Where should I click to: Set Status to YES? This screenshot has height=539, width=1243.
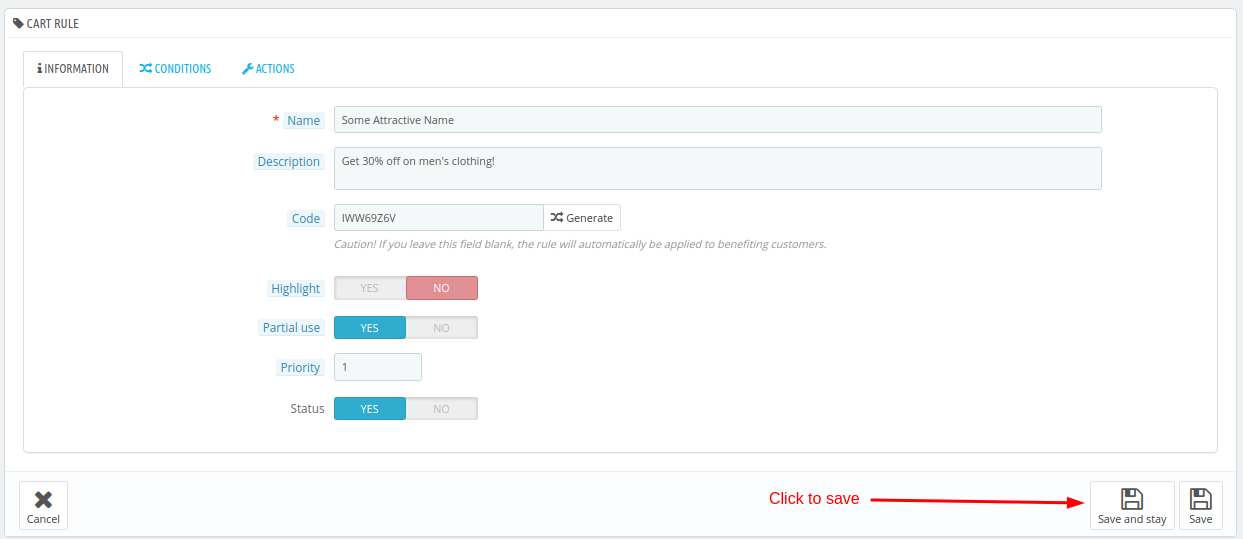[370, 409]
